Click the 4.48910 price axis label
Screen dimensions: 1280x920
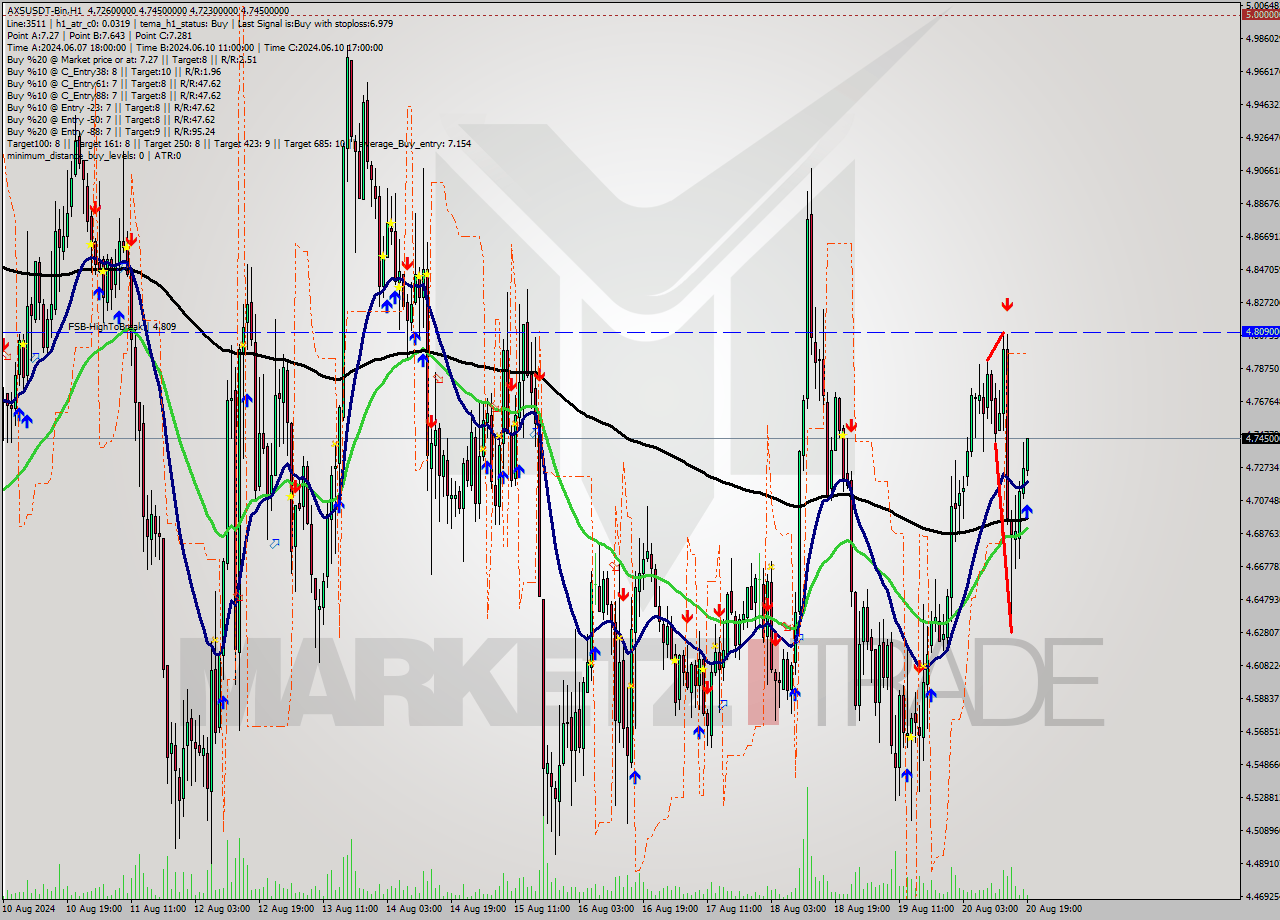tap(1262, 863)
